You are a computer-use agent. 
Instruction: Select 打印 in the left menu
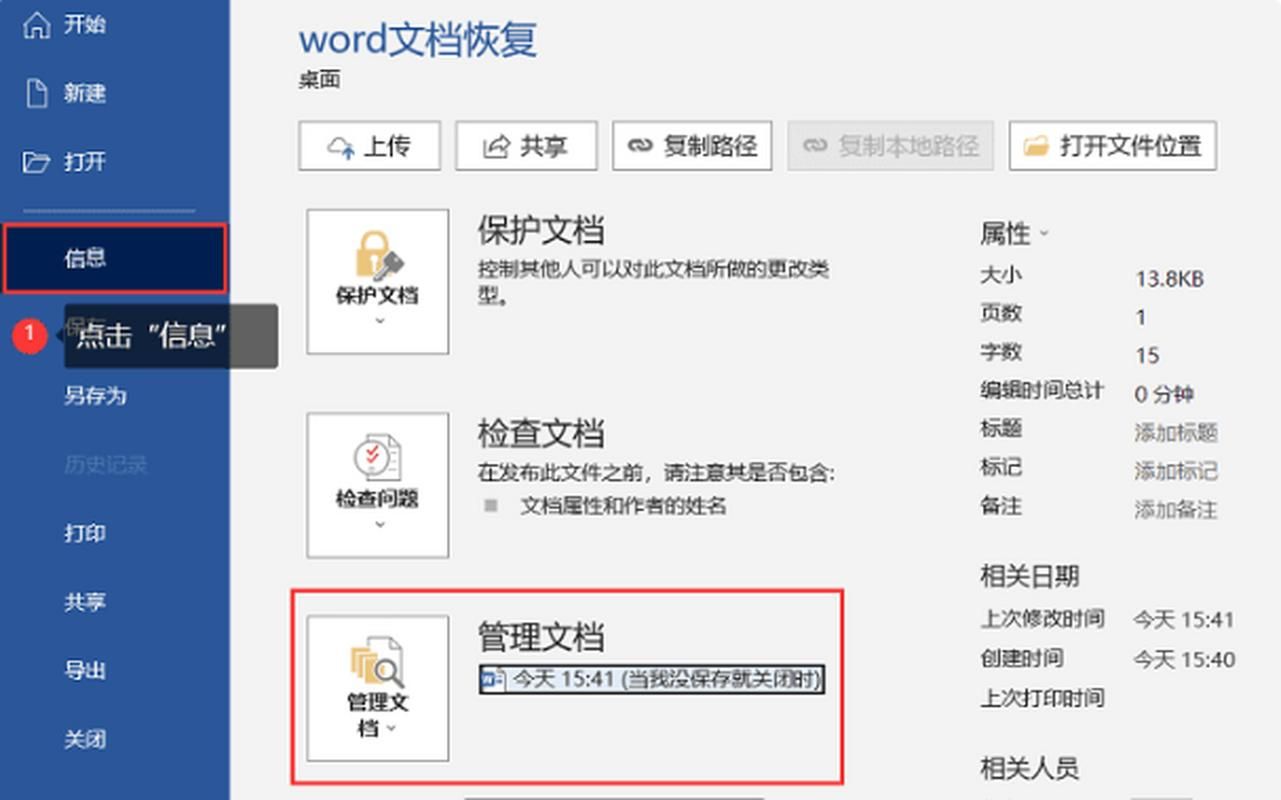coord(85,534)
